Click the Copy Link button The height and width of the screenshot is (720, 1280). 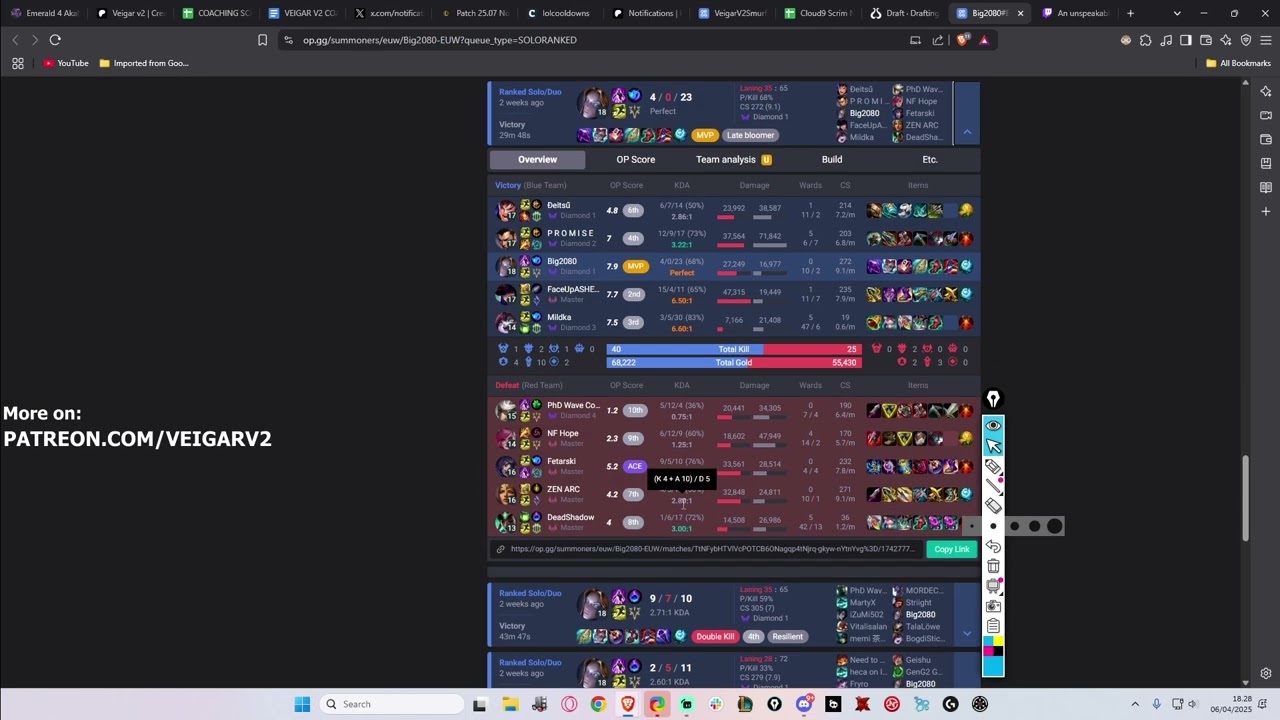(x=952, y=549)
